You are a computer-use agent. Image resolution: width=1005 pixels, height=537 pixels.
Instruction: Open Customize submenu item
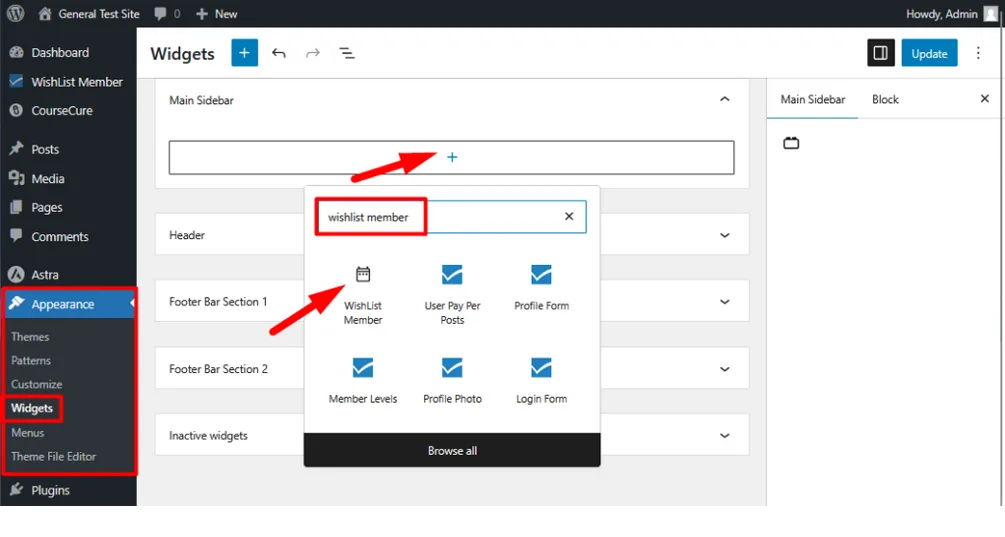37,384
